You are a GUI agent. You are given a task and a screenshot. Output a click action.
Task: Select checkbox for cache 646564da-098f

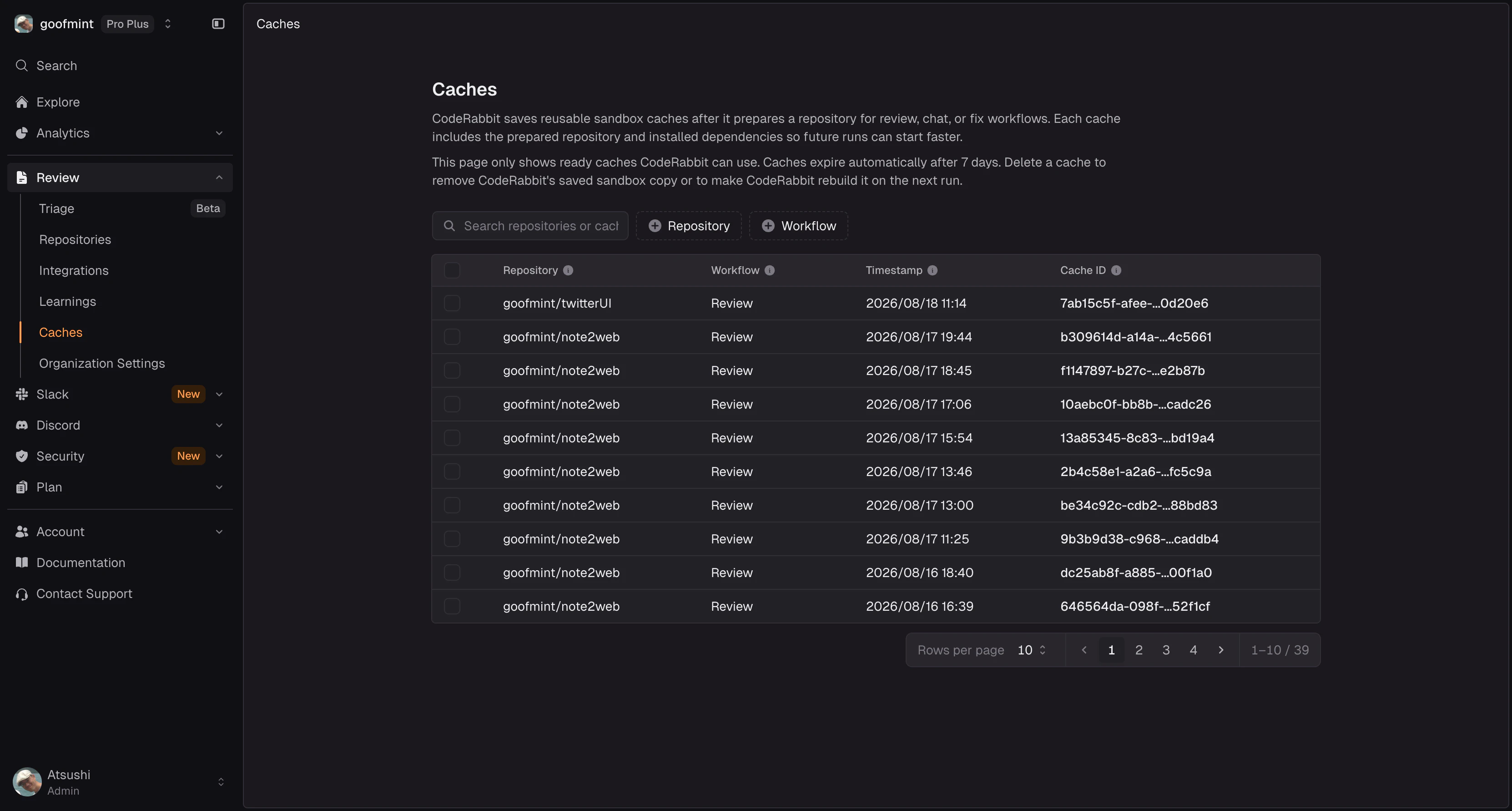(452, 607)
